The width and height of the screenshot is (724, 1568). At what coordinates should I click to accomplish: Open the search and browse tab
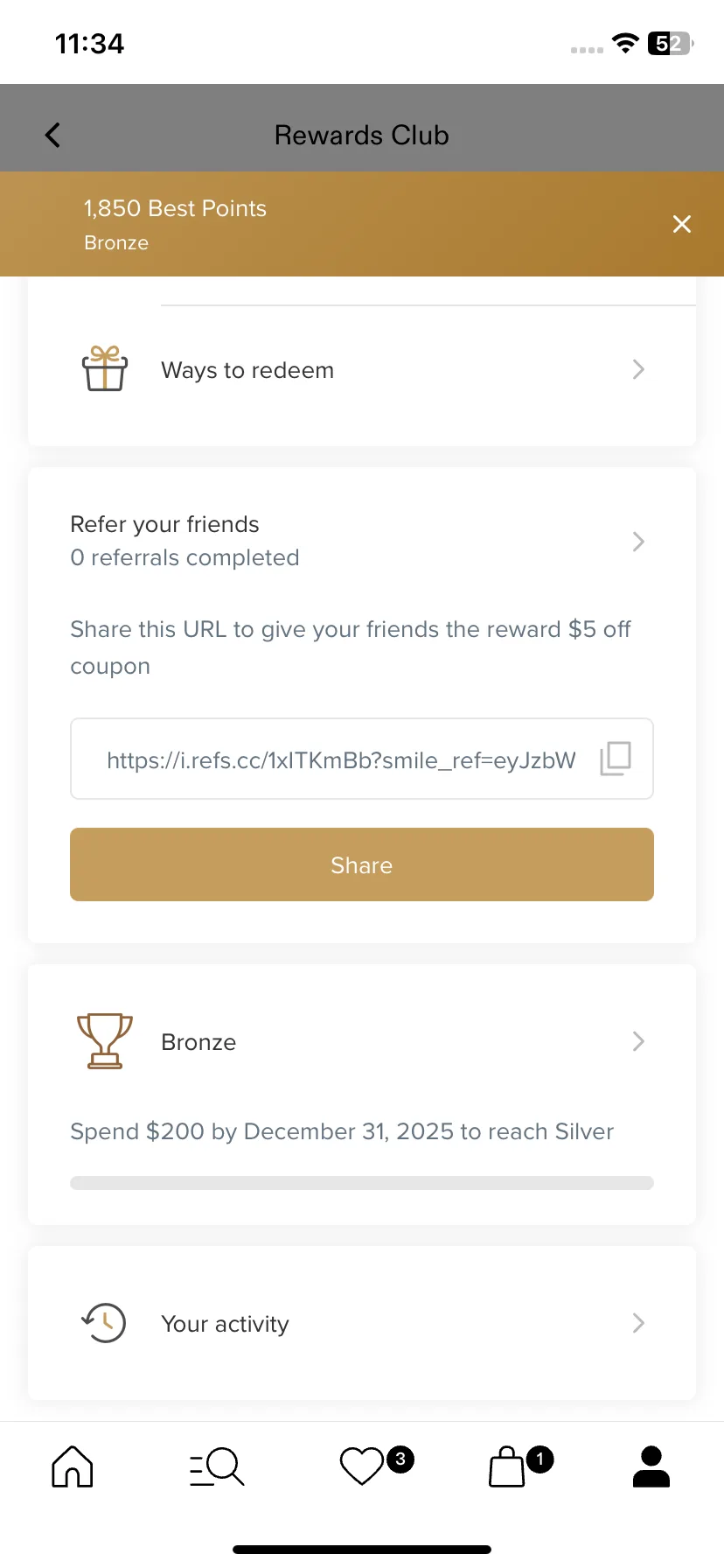coord(217,1466)
